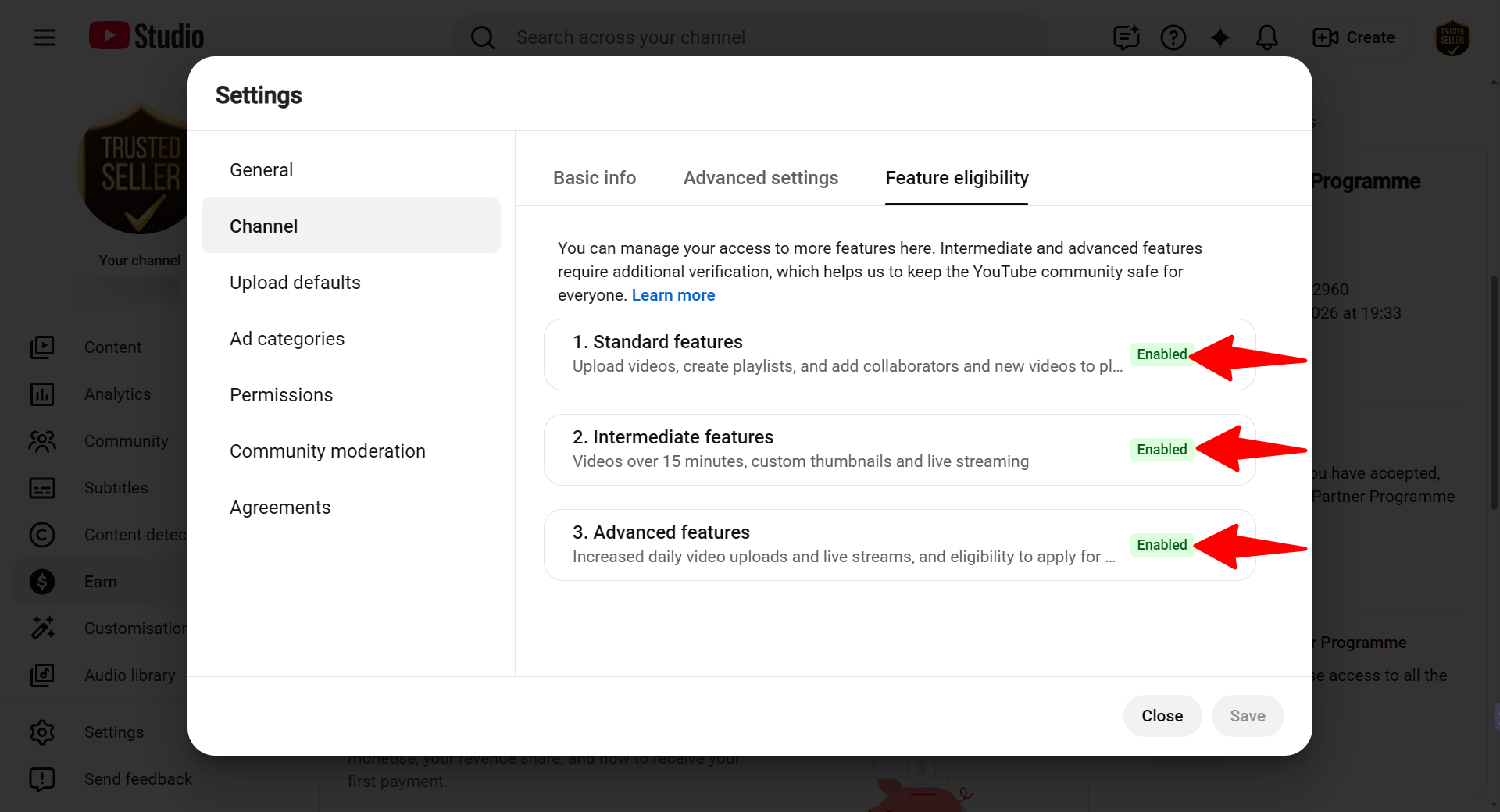
Task: Click the search magnifier icon
Action: [483, 37]
